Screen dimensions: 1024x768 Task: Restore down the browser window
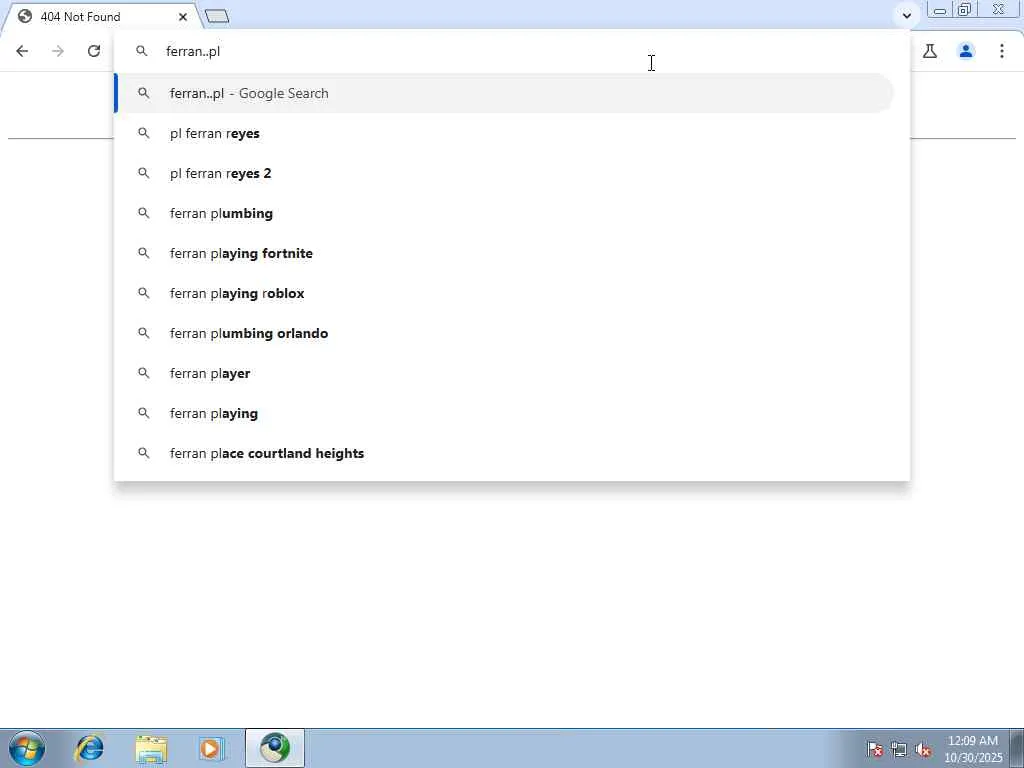coord(965,9)
